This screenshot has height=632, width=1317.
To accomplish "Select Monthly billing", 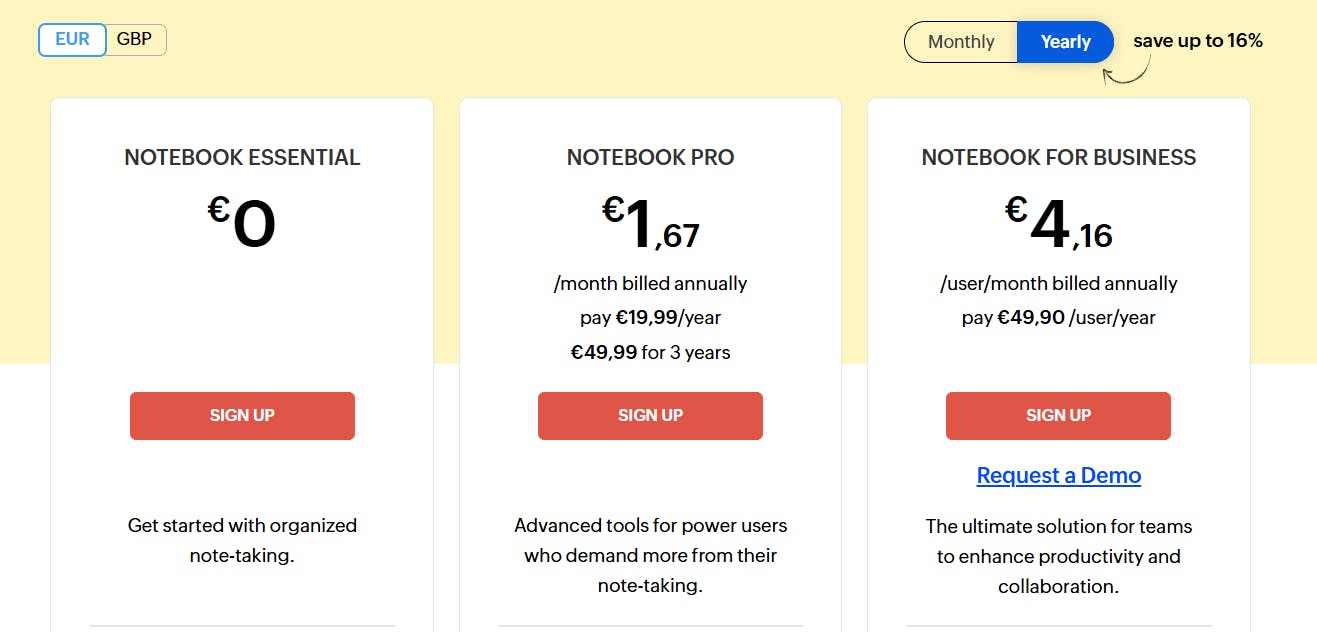I will tap(959, 42).
